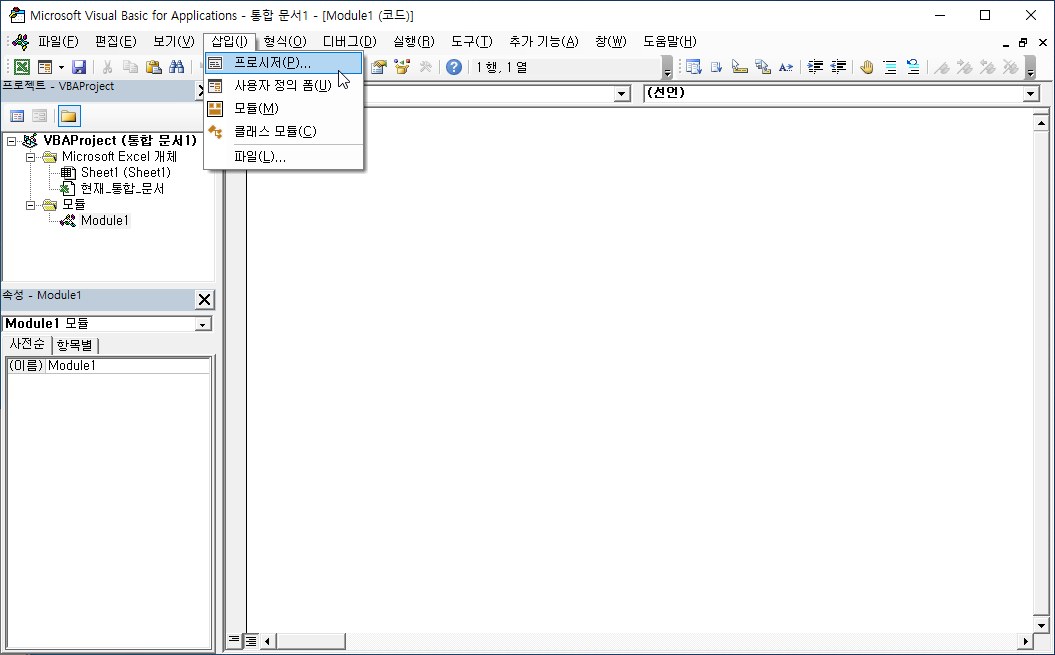The height and width of the screenshot is (655, 1055).
Task: Click the Next Bookmark flag icon
Action: point(965,67)
